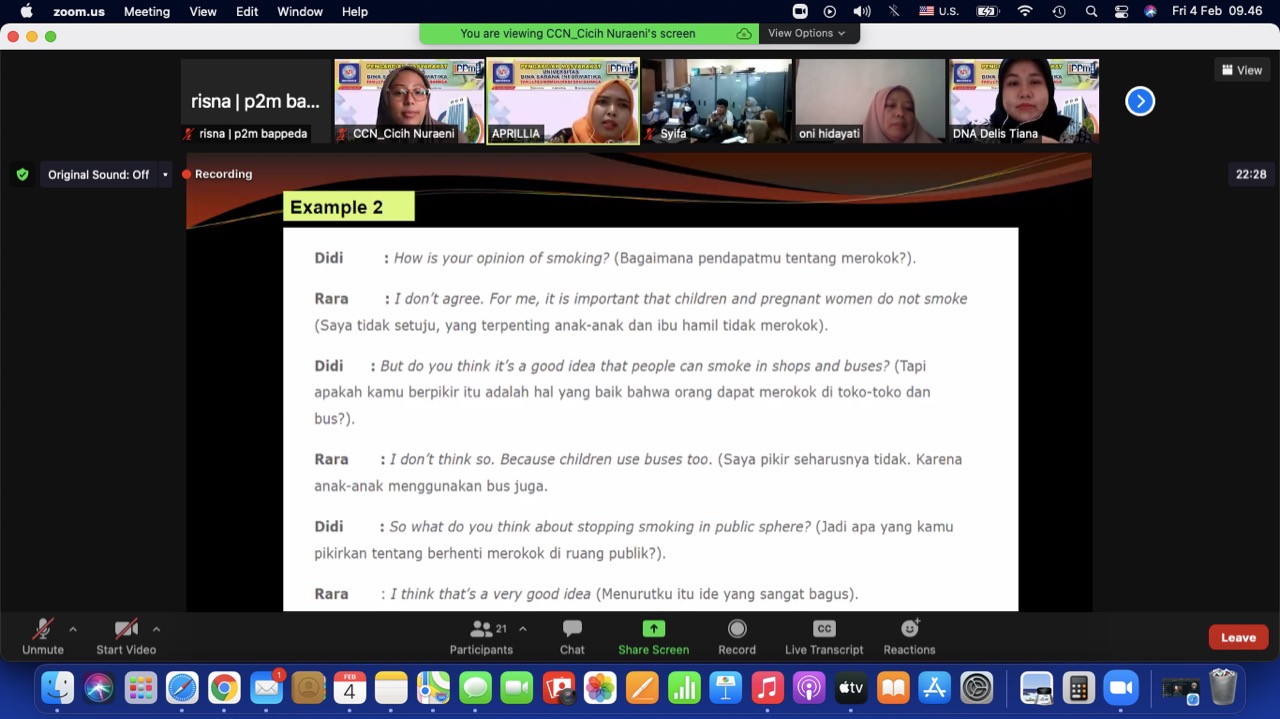Open Photos from the Dock
The height and width of the screenshot is (719, 1280).
click(x=600, y=687)
